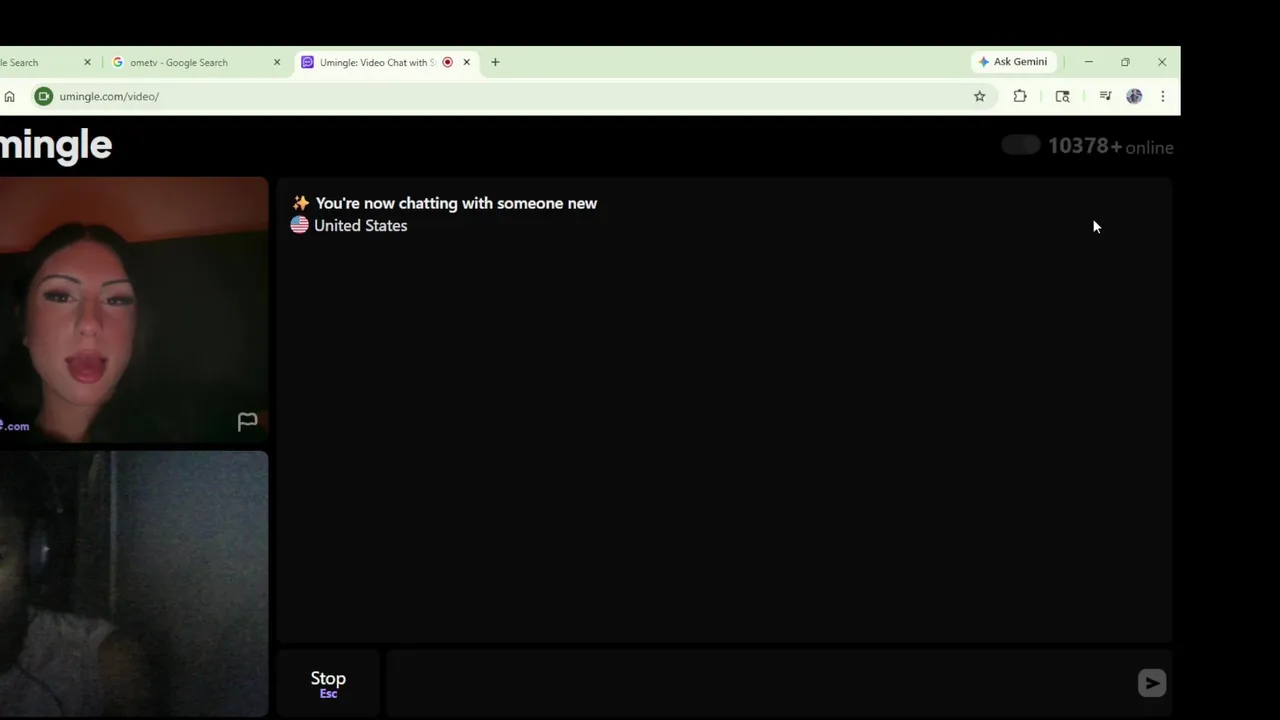Close the leftmost Search tab

click(x=87, y=62)
